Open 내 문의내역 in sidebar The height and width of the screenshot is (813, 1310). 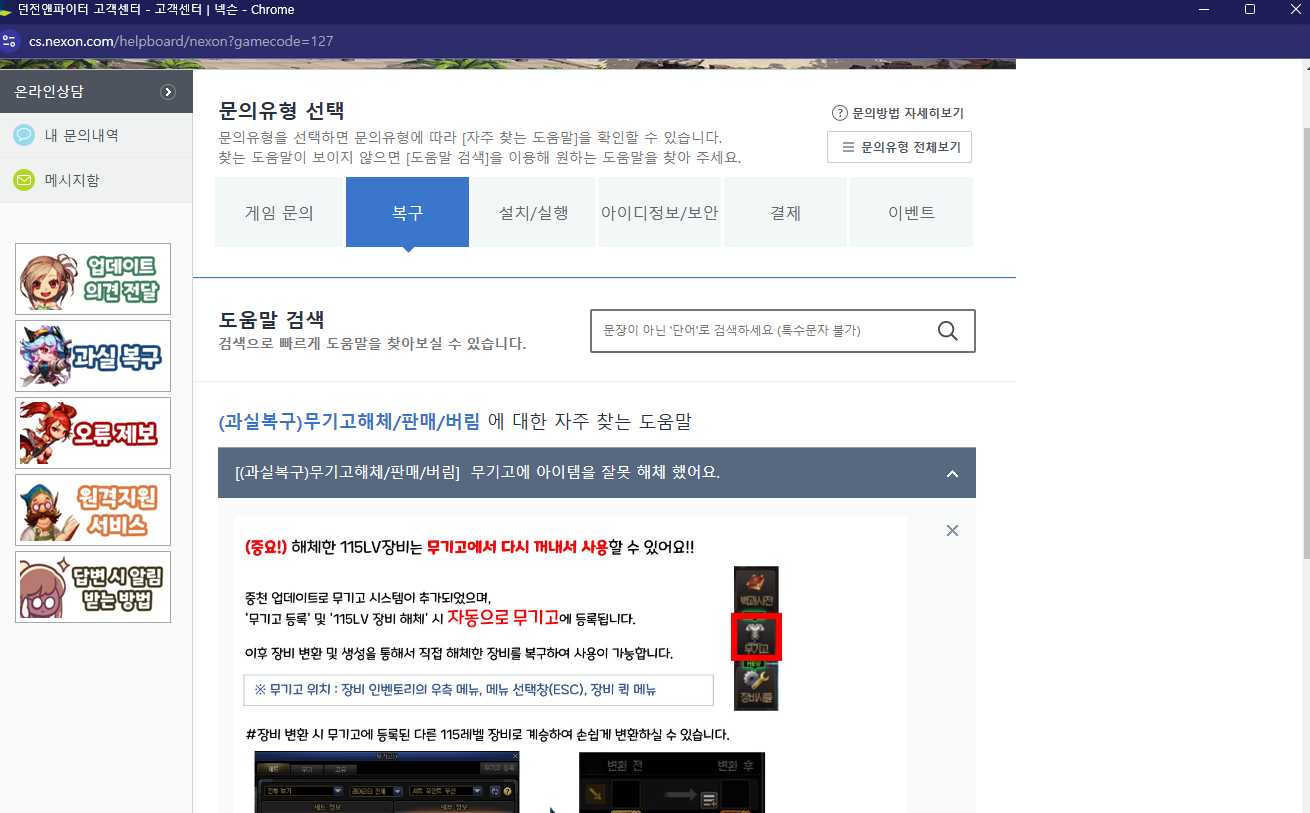[82, 135]
